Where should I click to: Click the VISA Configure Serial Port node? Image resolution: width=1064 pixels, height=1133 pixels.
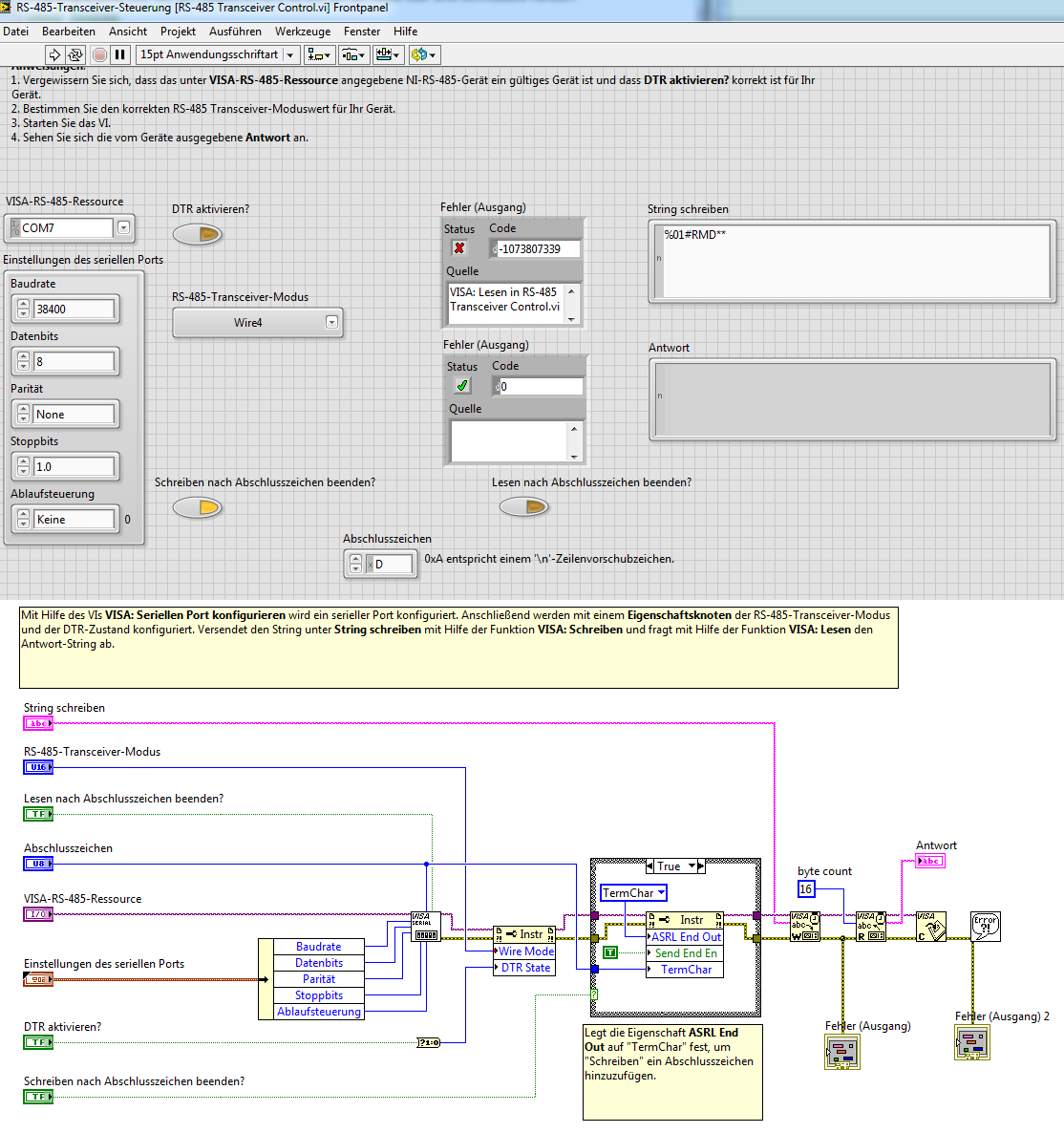pos(426,927)
